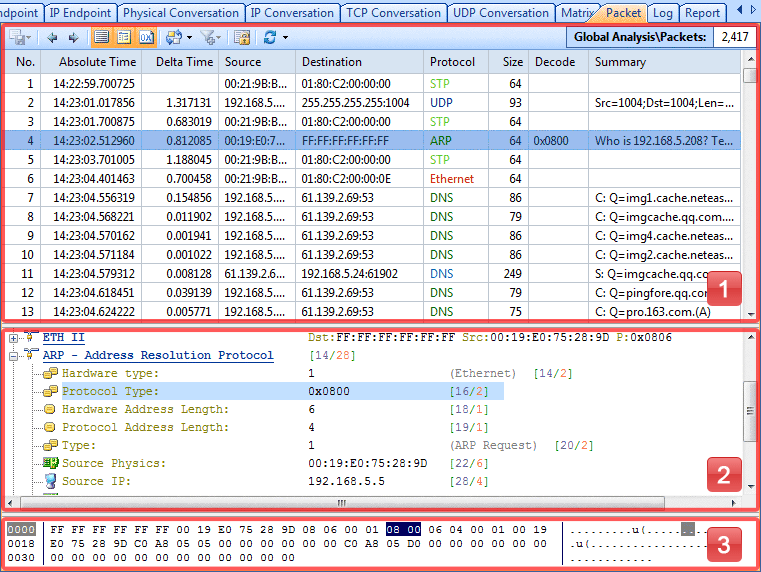Click the Hardware Address Length icon
Viewport: 761px width, 572px height.
tap(50, 409)
